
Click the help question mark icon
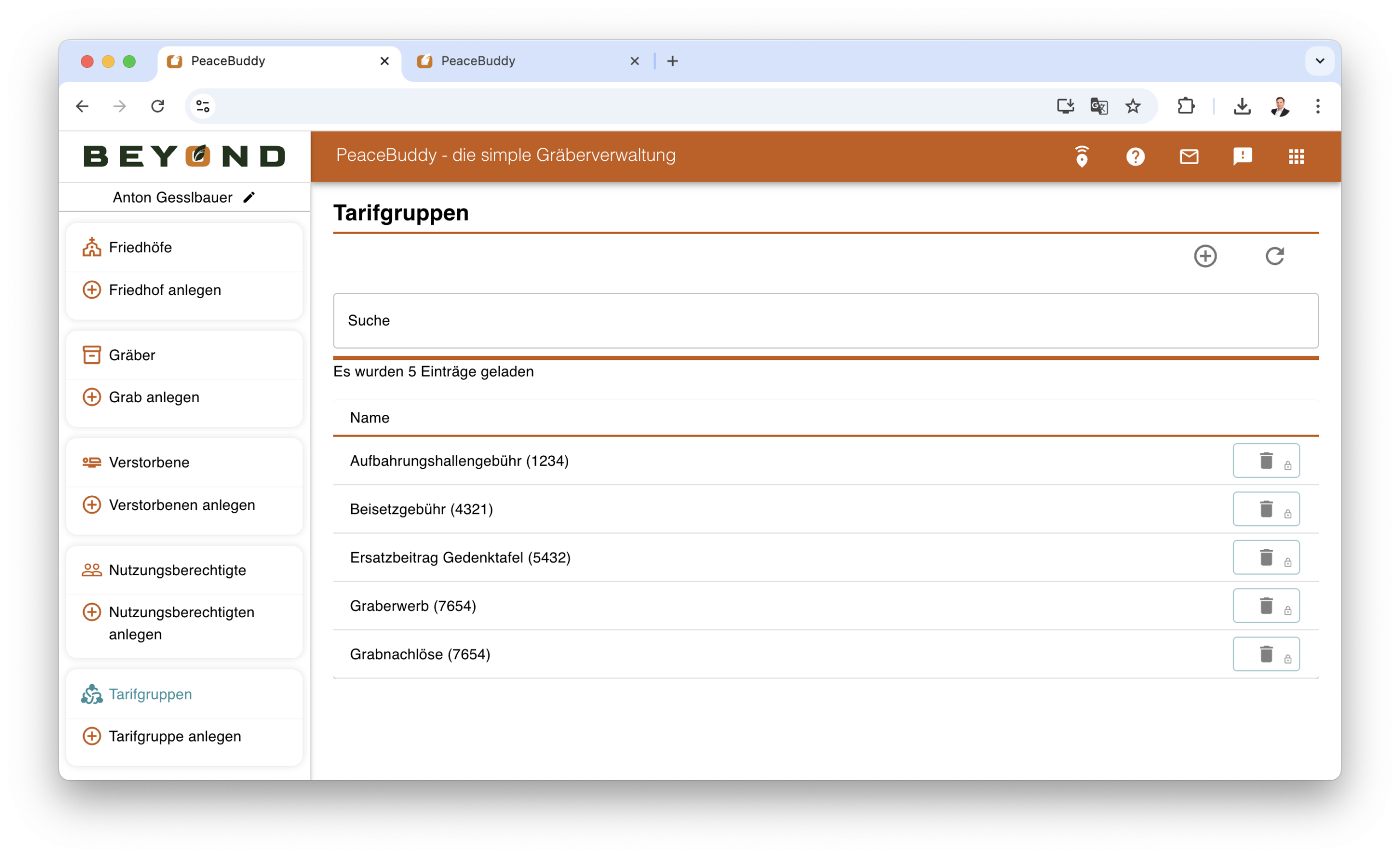click(1135, 156)
